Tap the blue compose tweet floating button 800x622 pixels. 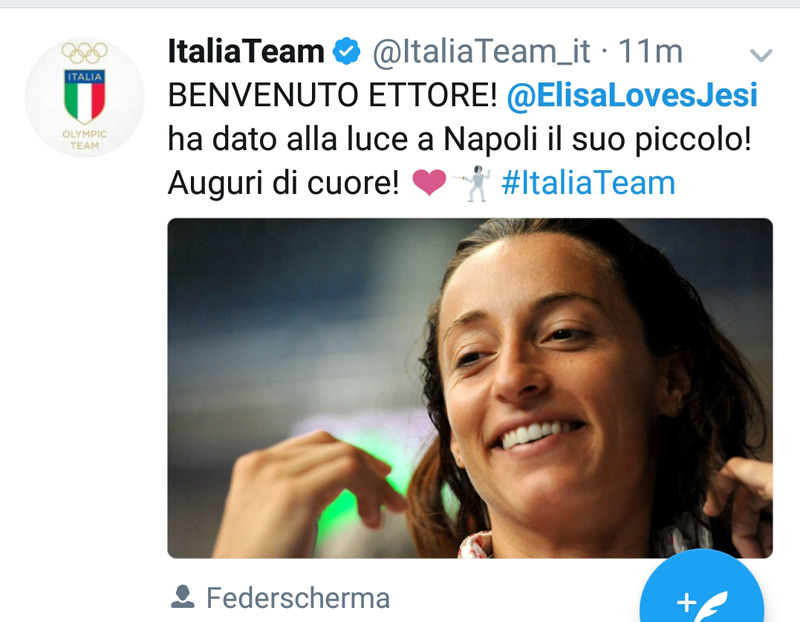pyautogui.click(x=702, y=589)
